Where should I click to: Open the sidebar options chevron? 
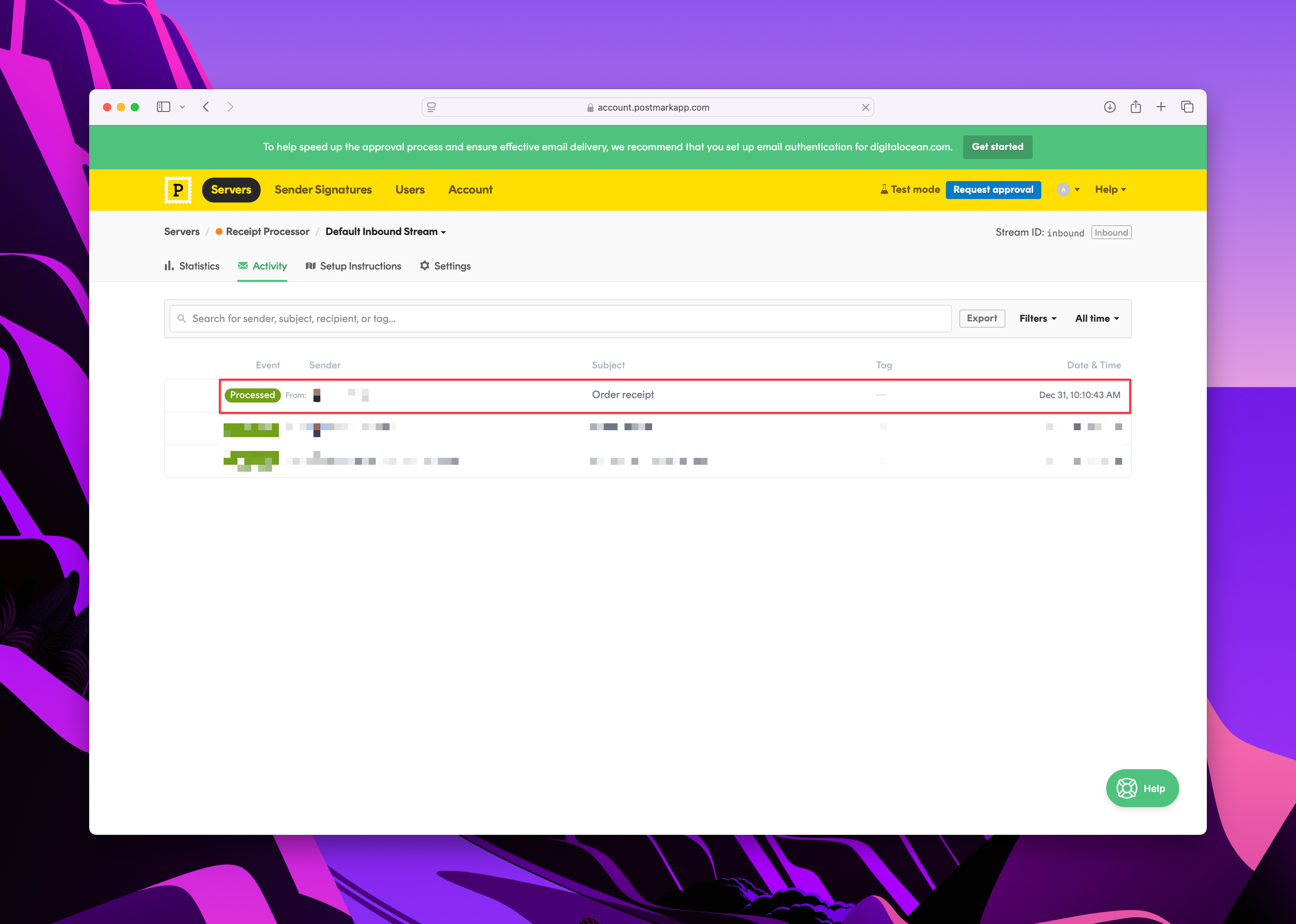[x=182, y=107]
